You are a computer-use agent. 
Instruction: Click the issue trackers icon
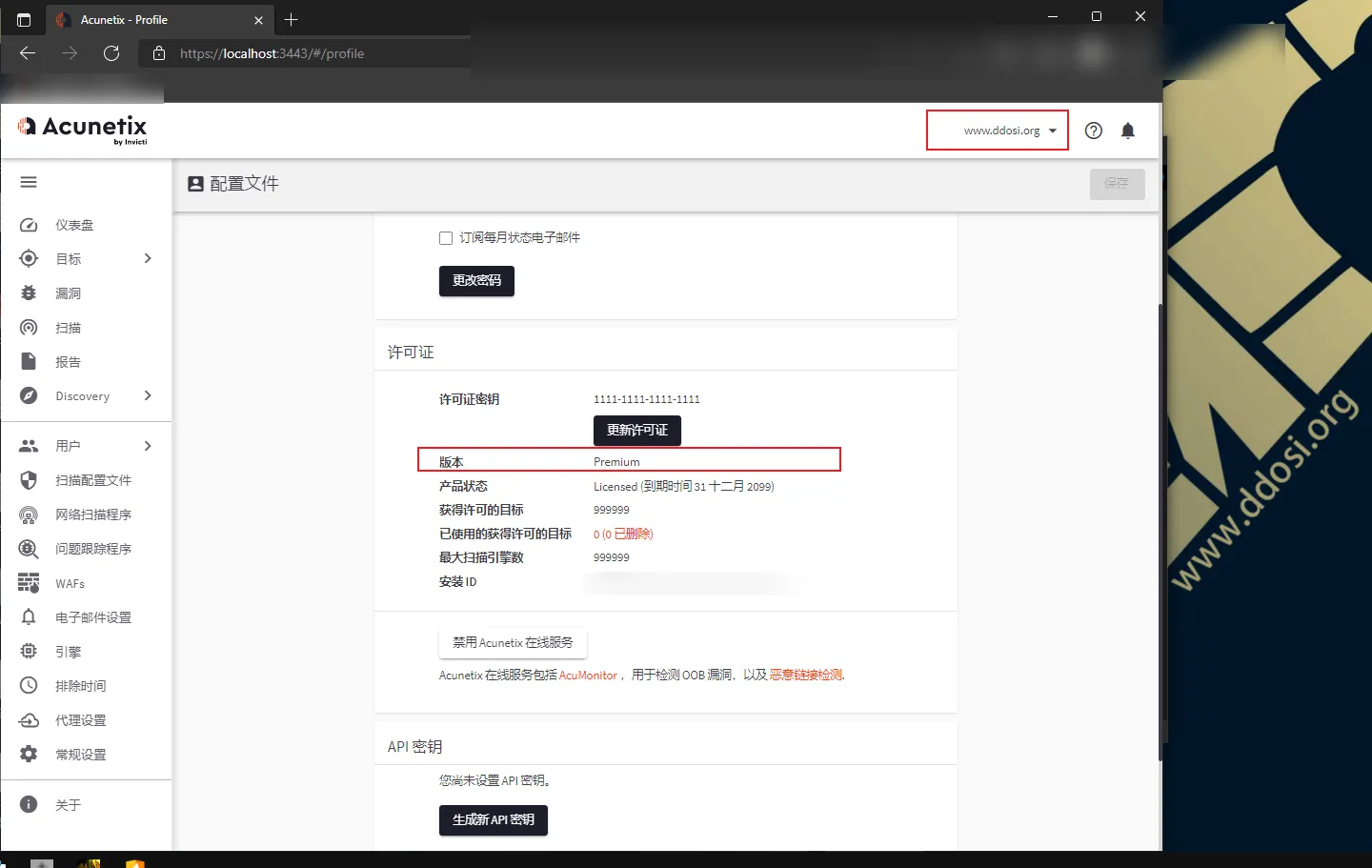pyautogui.click(x=29, y=549)
